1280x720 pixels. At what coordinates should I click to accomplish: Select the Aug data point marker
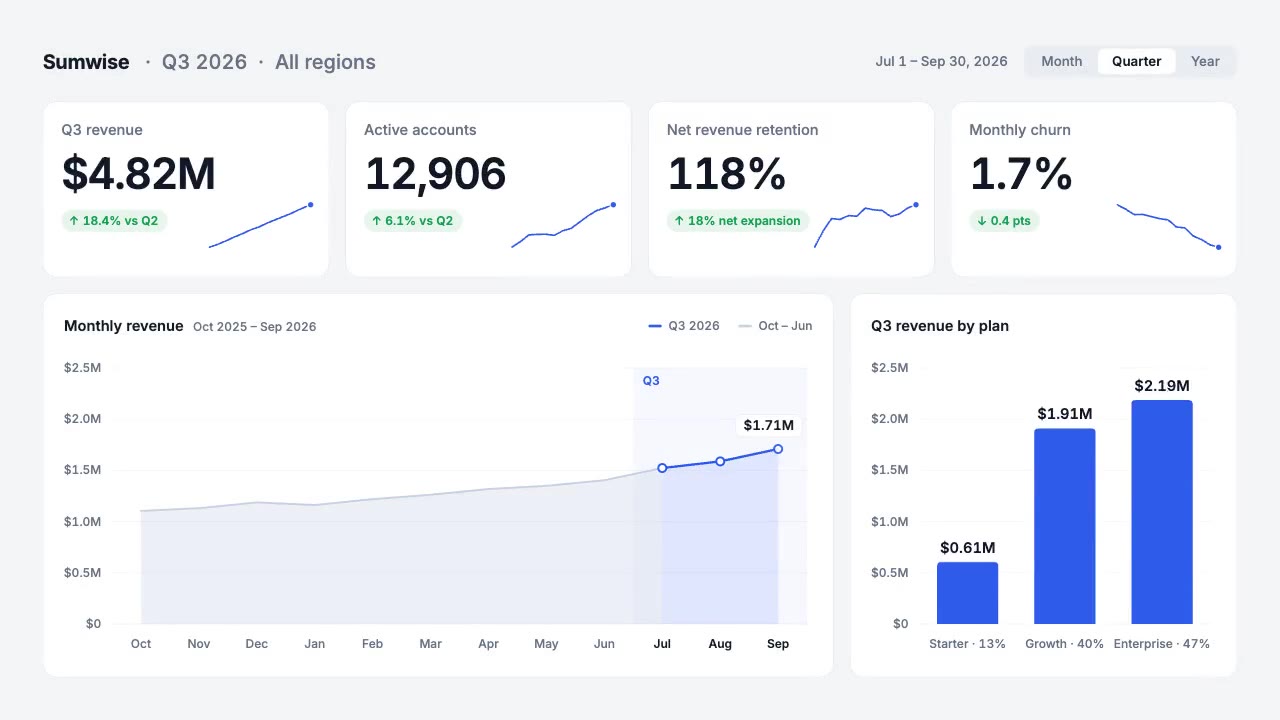pyautogui.click(x=720, y=461)
